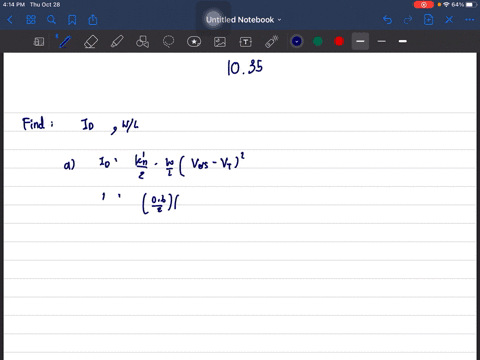Select the Shapes tool
The image size is (480, 360).
[x=143, y=42]
